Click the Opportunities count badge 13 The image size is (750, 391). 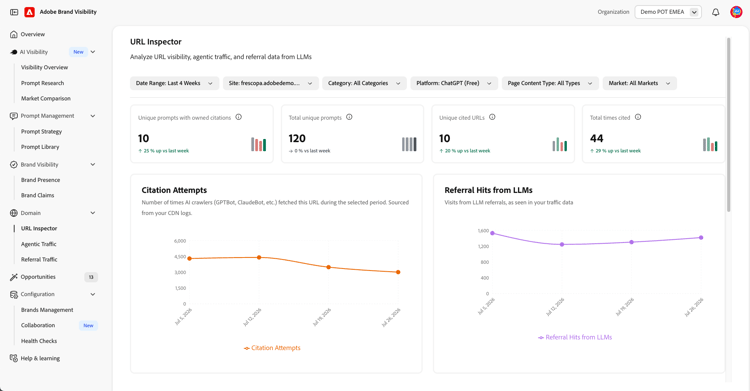(x=91, y=277)
